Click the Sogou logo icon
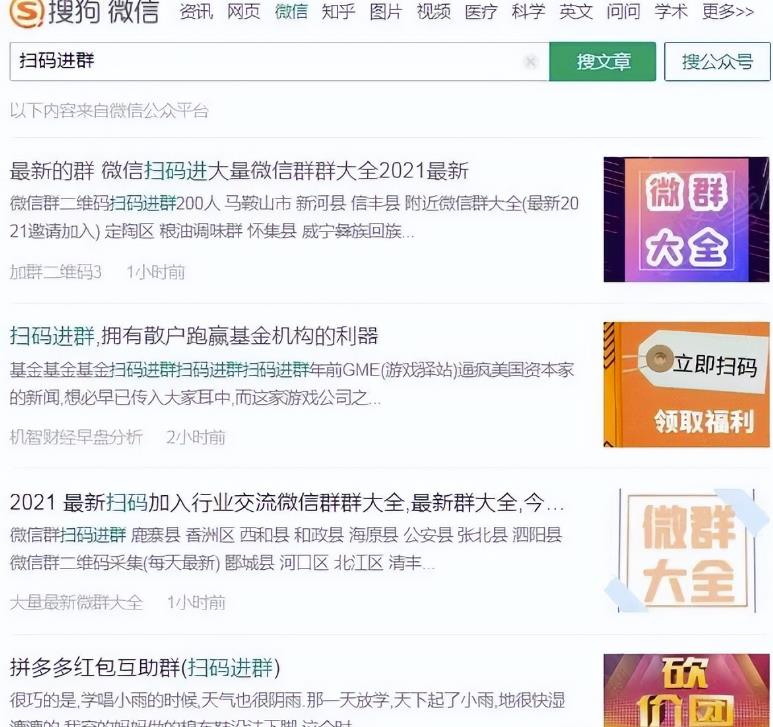This screenshot has height=727, width=773. 27,12
